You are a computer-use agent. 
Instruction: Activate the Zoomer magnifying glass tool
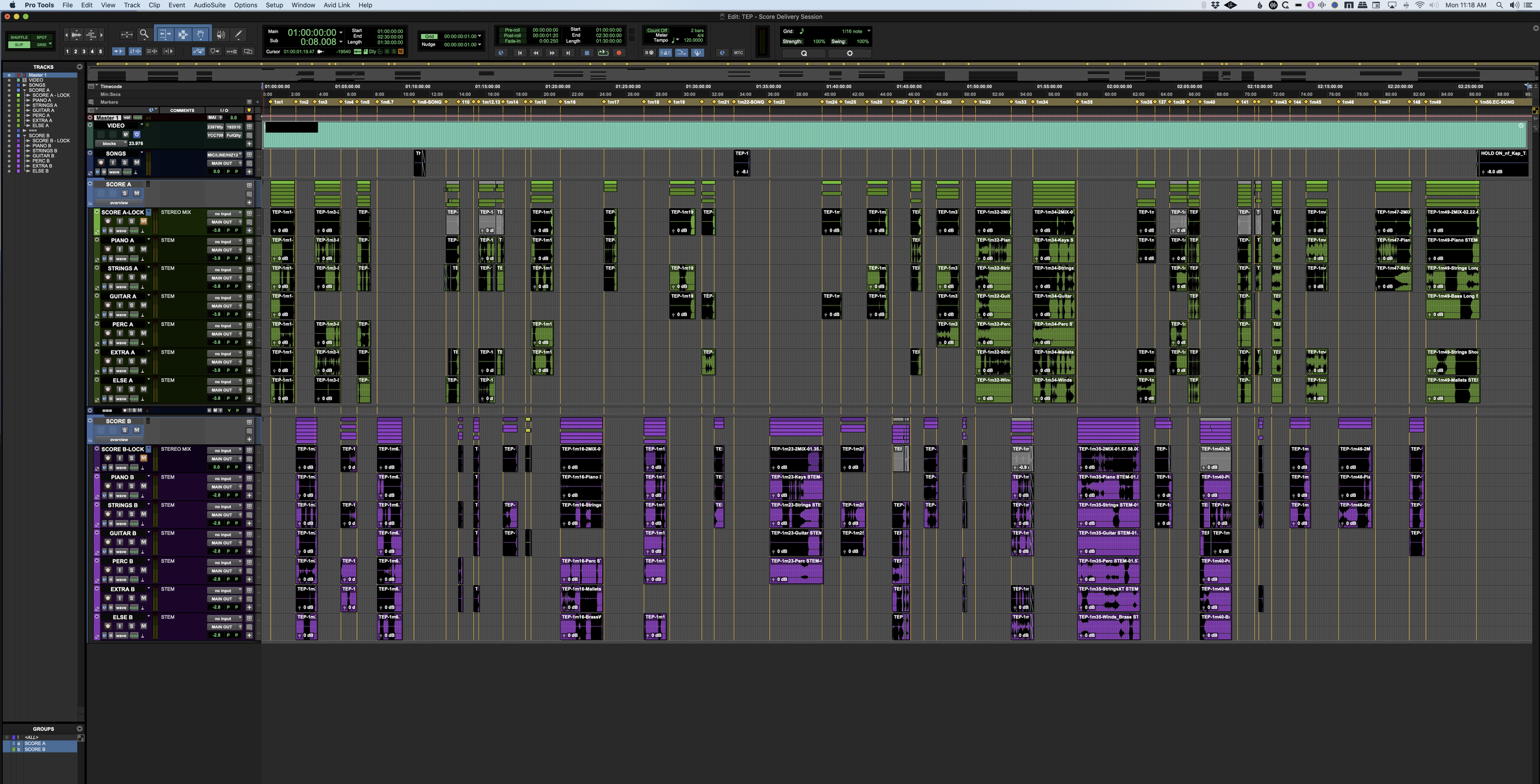[144, 35]
